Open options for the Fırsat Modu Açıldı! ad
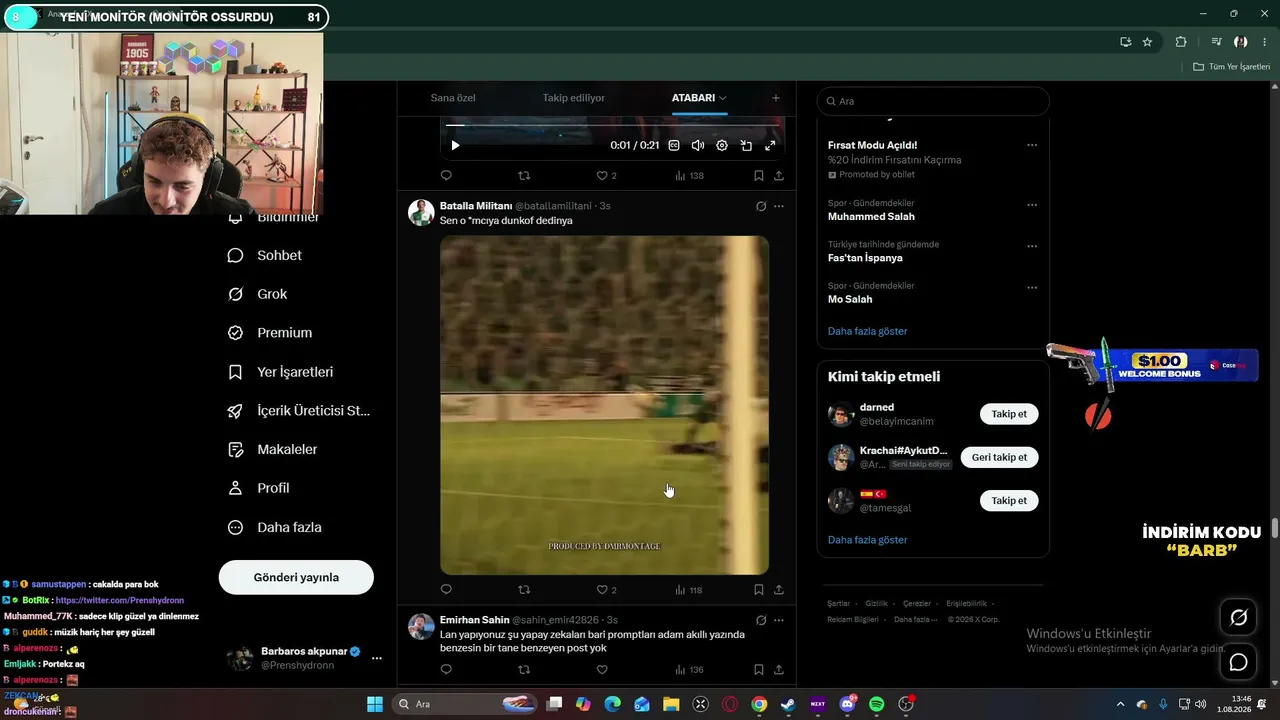The width and height of the screenshot is (1280, 720). tap(1032, 145)
